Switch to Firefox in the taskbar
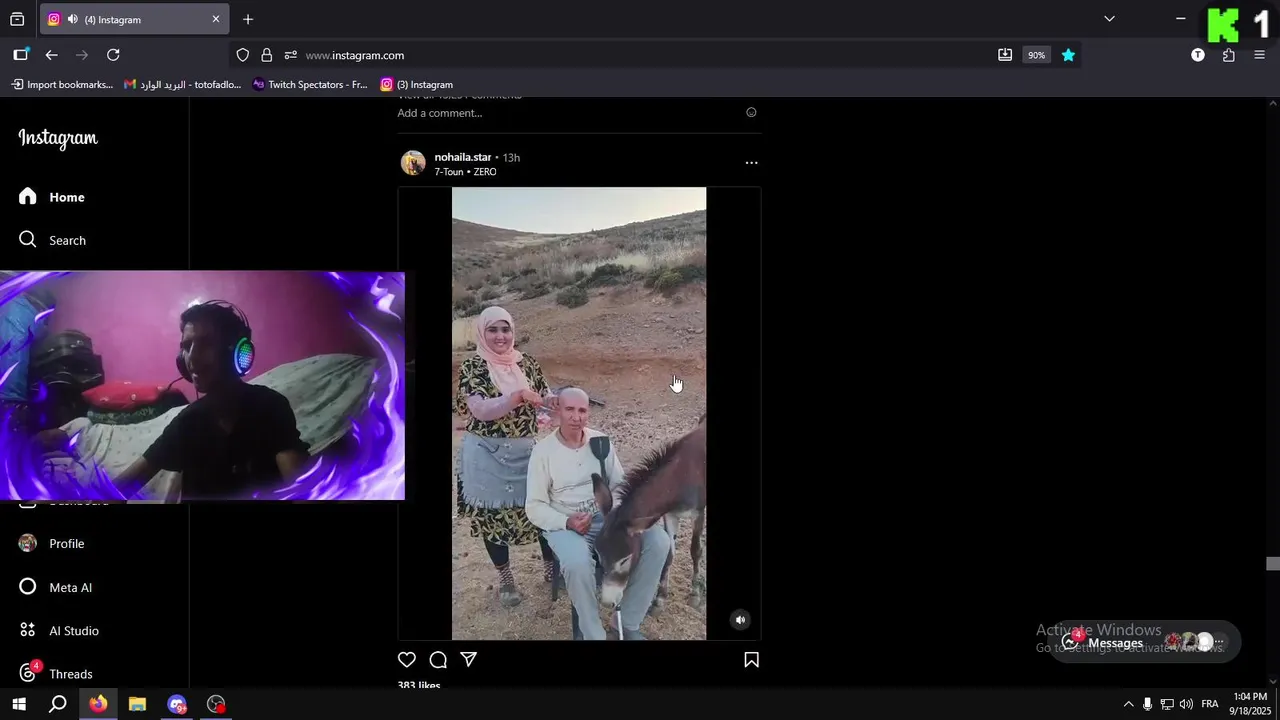1280x720 pixels. [x=98, y=704]
